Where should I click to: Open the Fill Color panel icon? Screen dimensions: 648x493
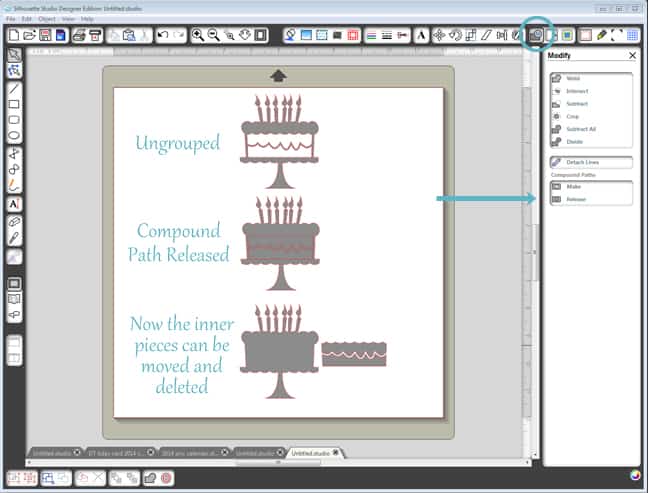coord(291,36)
